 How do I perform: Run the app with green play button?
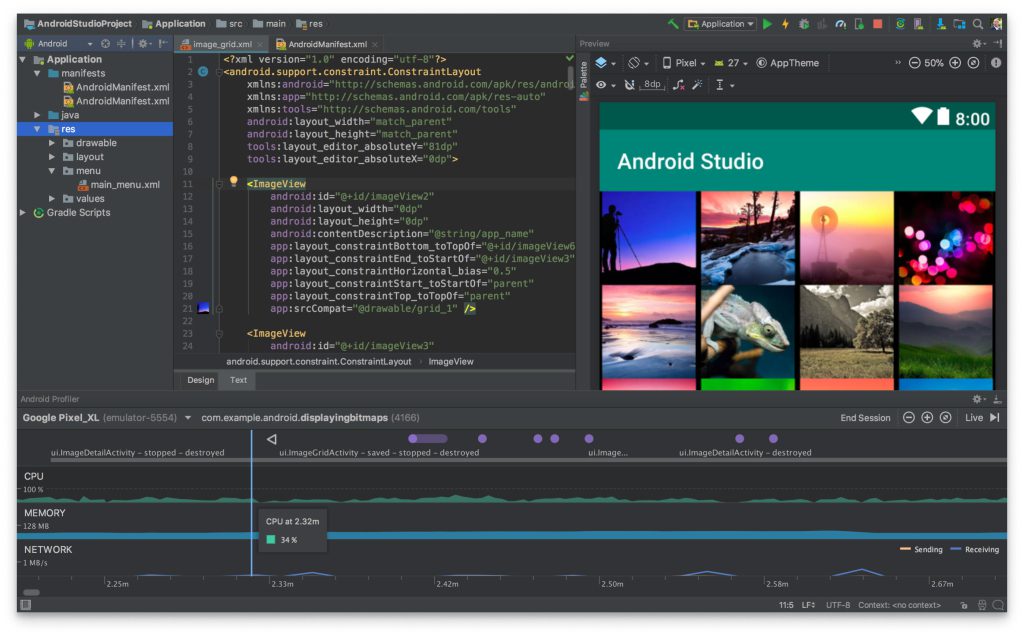tap(767, 24)
